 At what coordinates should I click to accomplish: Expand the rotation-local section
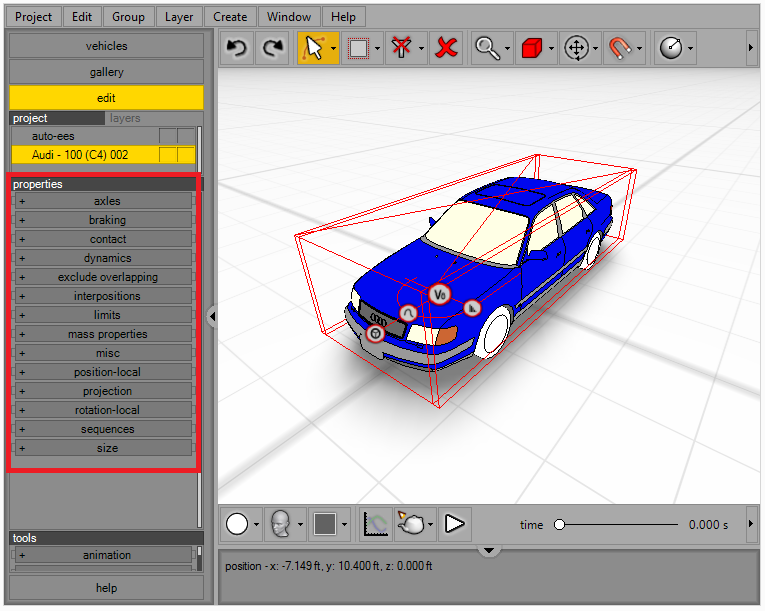[x=103, y=410]
